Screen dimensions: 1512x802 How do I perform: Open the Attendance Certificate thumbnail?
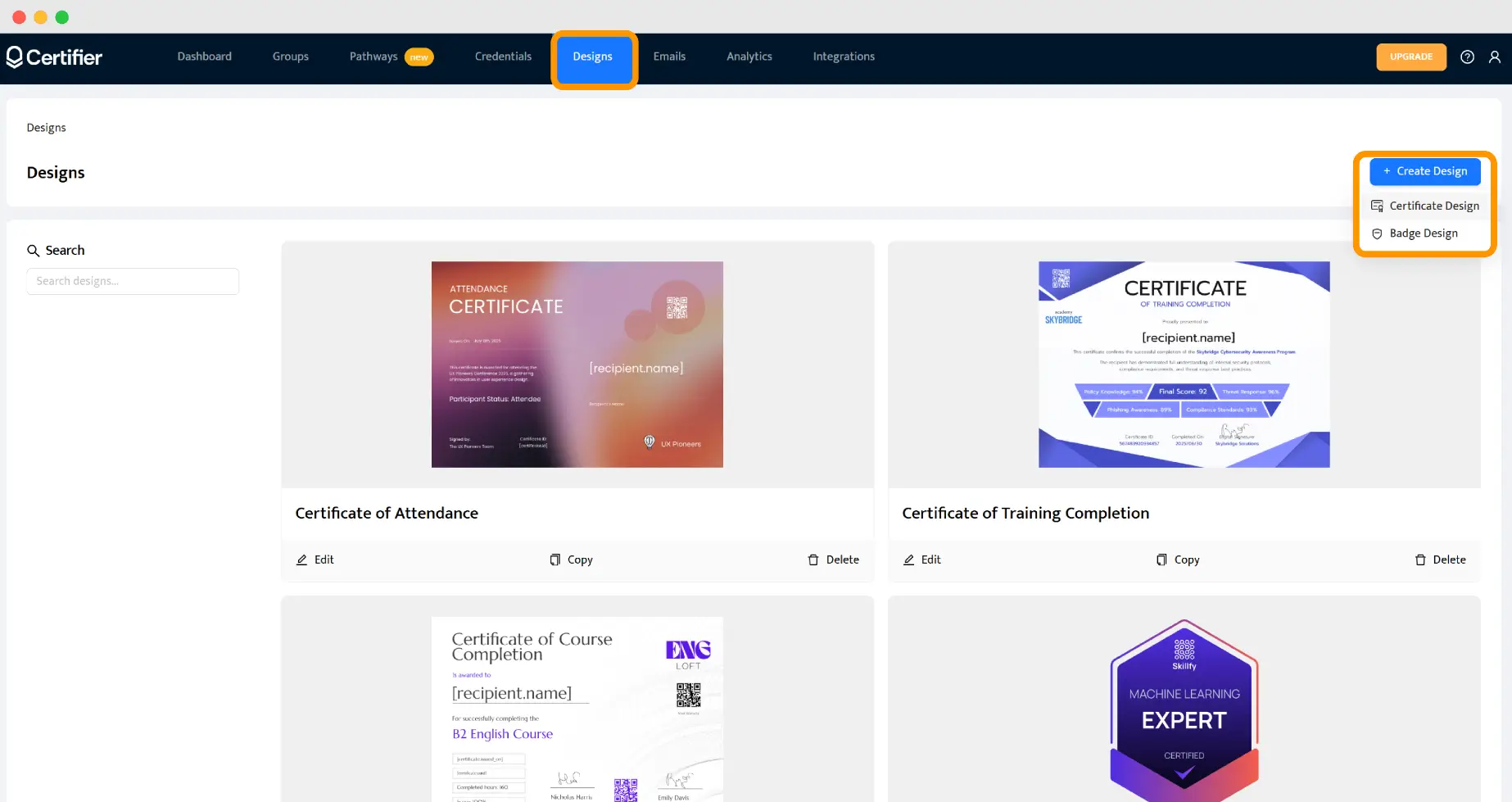(x=577, y=365)
